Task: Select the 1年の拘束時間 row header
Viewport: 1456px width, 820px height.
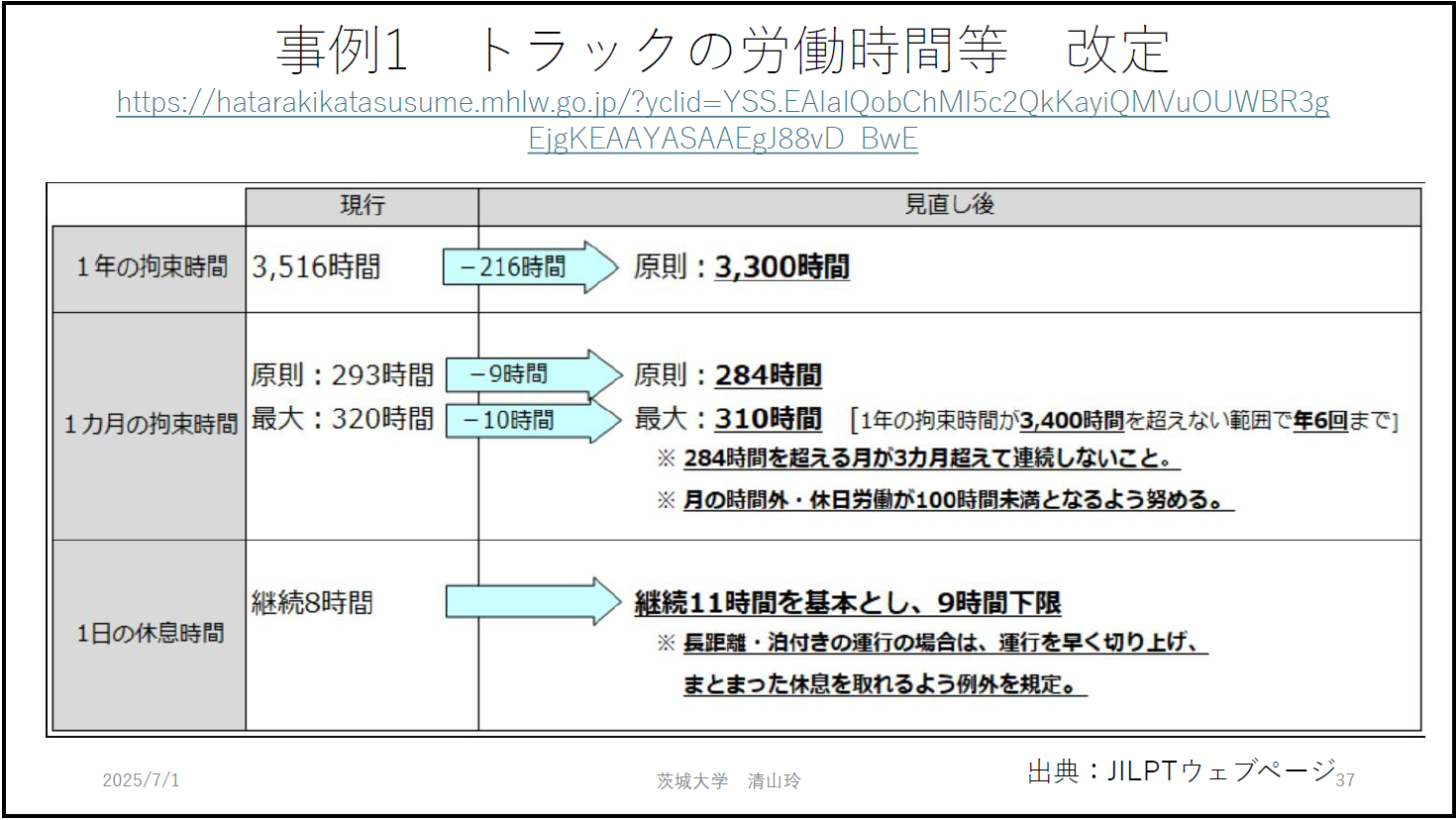Action: [152, 267]
